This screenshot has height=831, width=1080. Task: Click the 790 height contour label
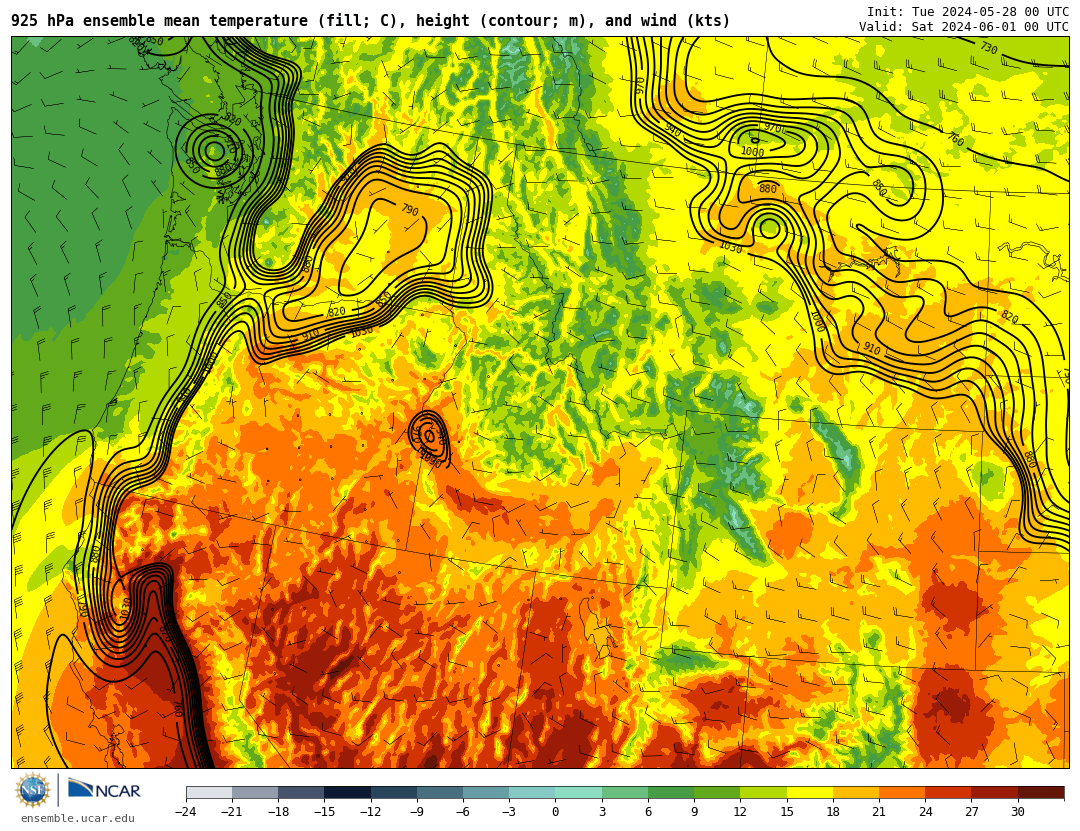(410, 210)
